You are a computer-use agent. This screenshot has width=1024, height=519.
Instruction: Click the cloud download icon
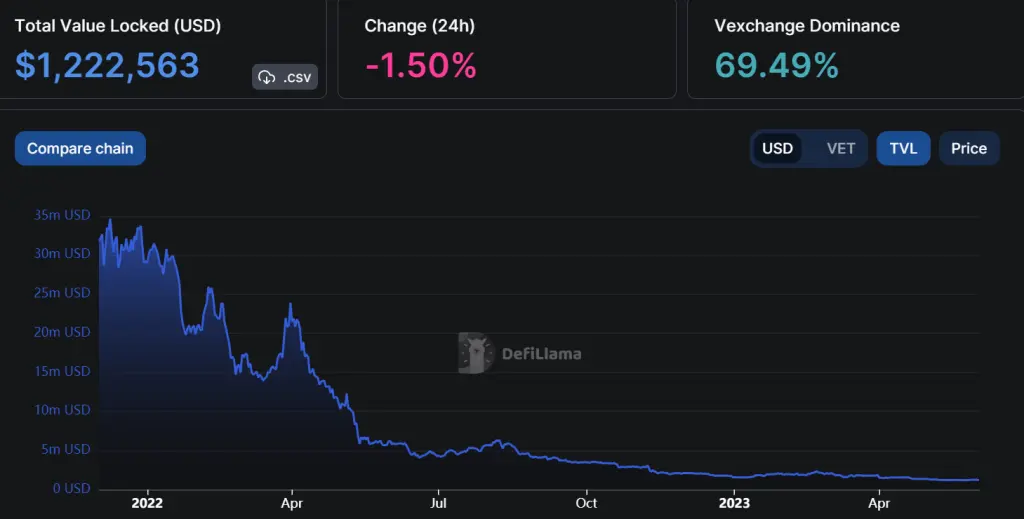click(266, 77)
